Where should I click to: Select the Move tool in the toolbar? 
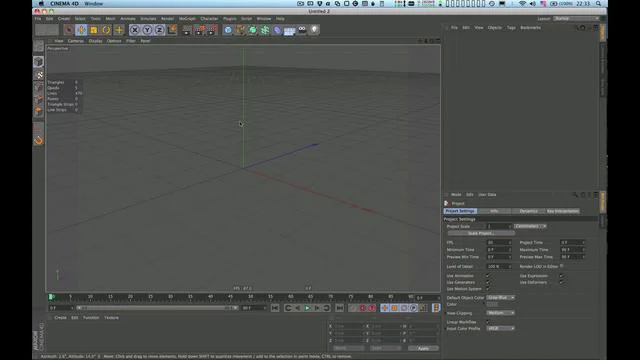pyautogui.click(x=81, y=30)
